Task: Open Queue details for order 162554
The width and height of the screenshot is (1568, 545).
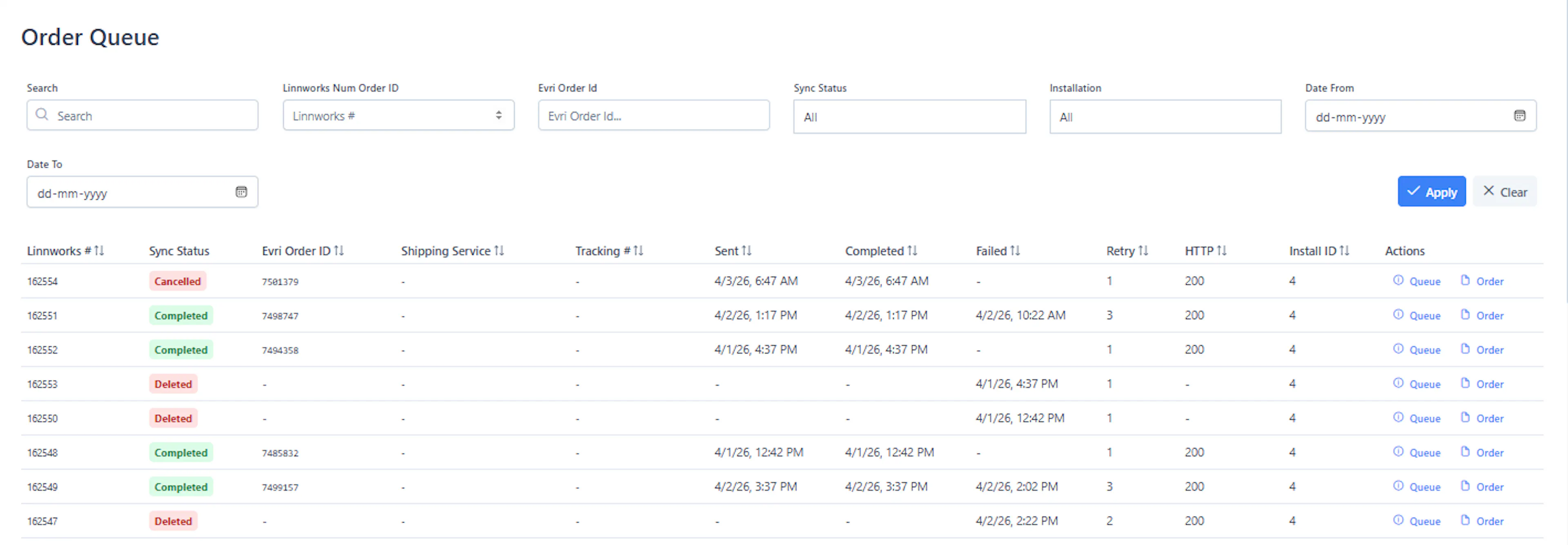Action: click(1417, 281)
